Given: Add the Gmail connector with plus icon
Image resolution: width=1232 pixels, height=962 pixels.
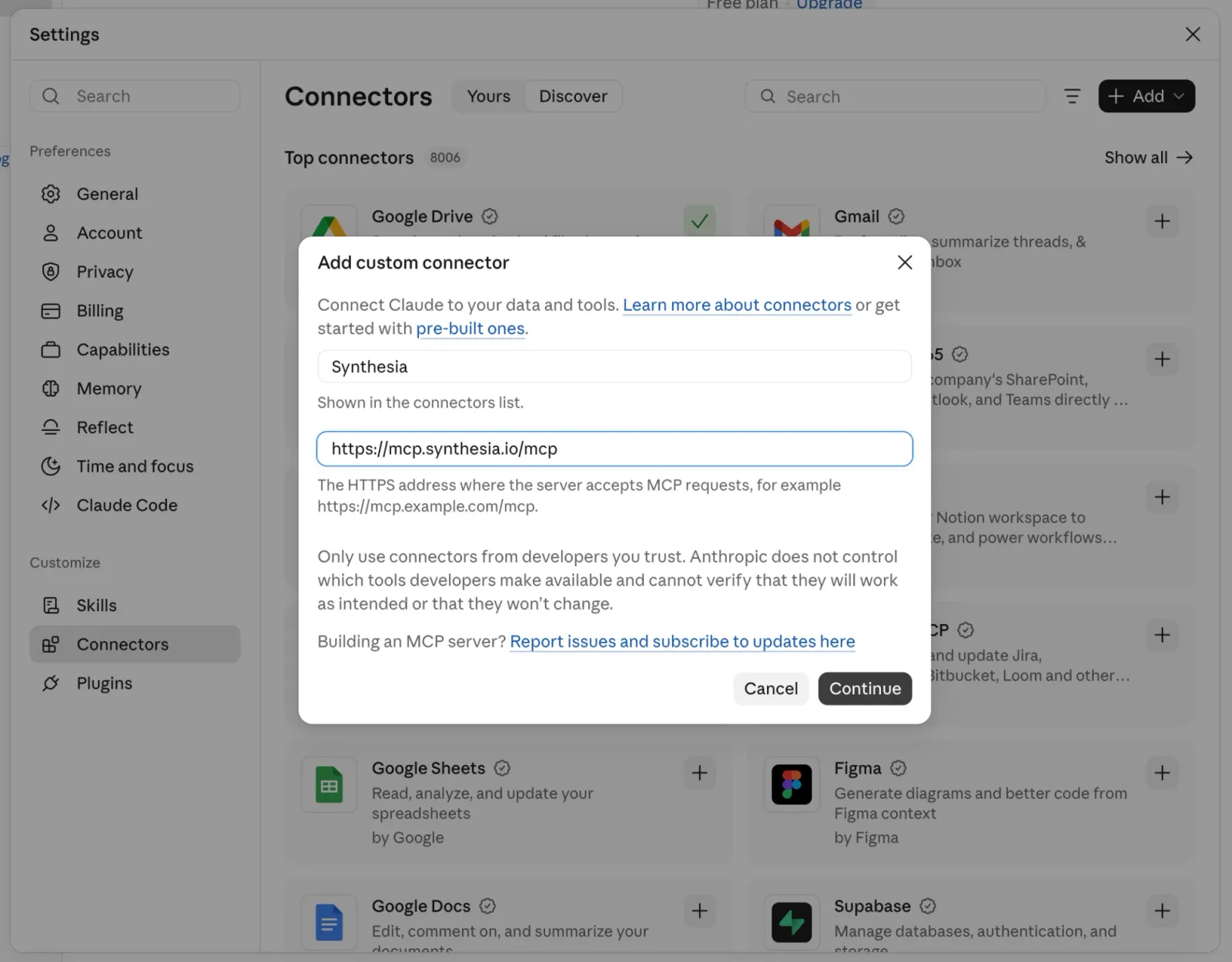Looking at the screenshot, I should click(x=1162, y=222).
